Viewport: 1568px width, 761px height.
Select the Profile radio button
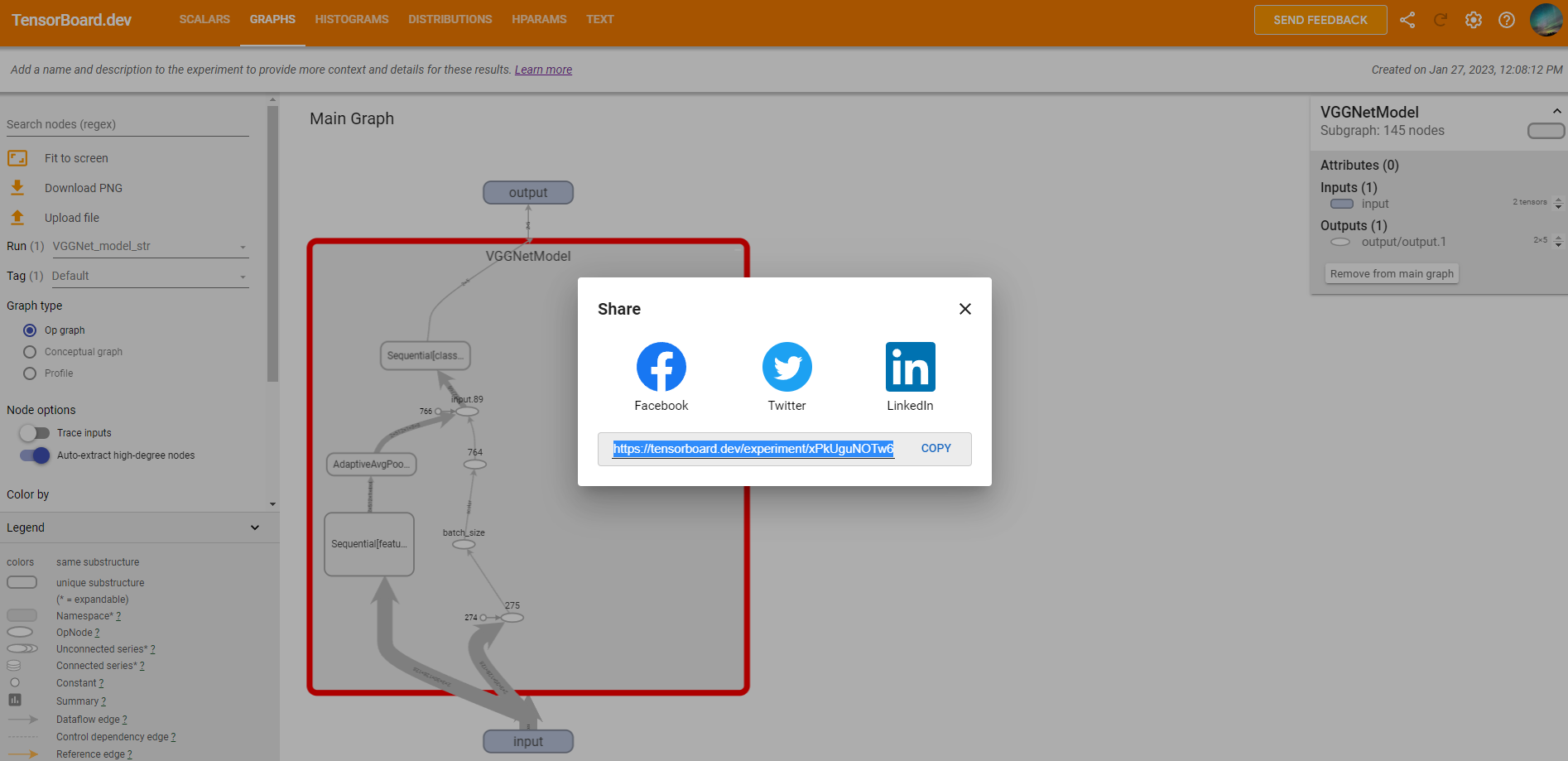point(30,373)
